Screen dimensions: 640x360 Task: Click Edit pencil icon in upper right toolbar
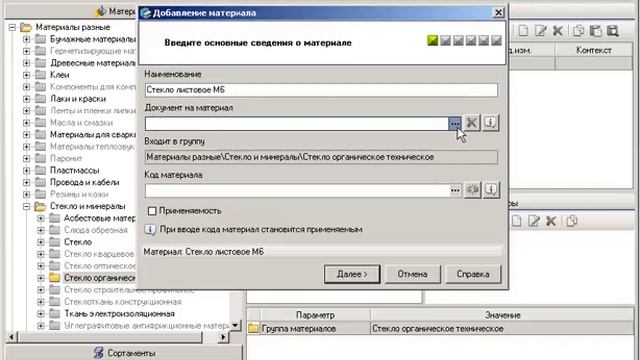point(540,31)
